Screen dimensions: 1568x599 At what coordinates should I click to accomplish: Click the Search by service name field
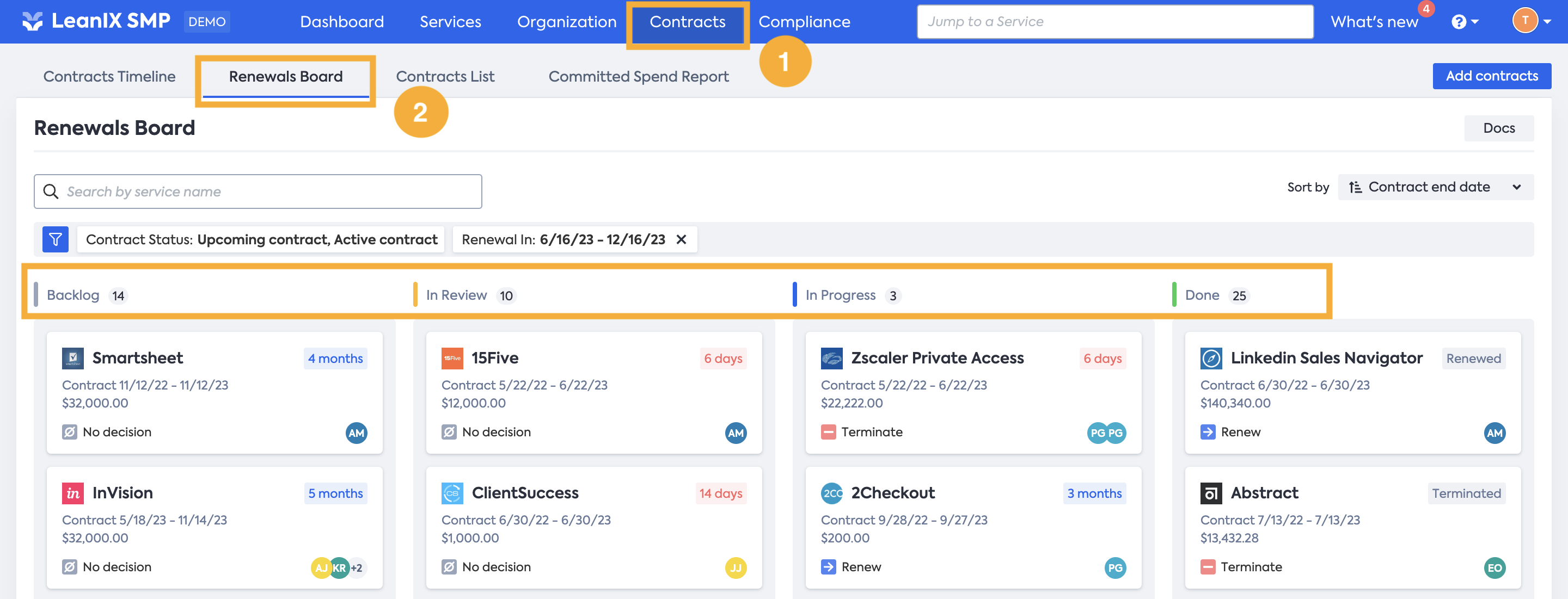coord(258,192)
